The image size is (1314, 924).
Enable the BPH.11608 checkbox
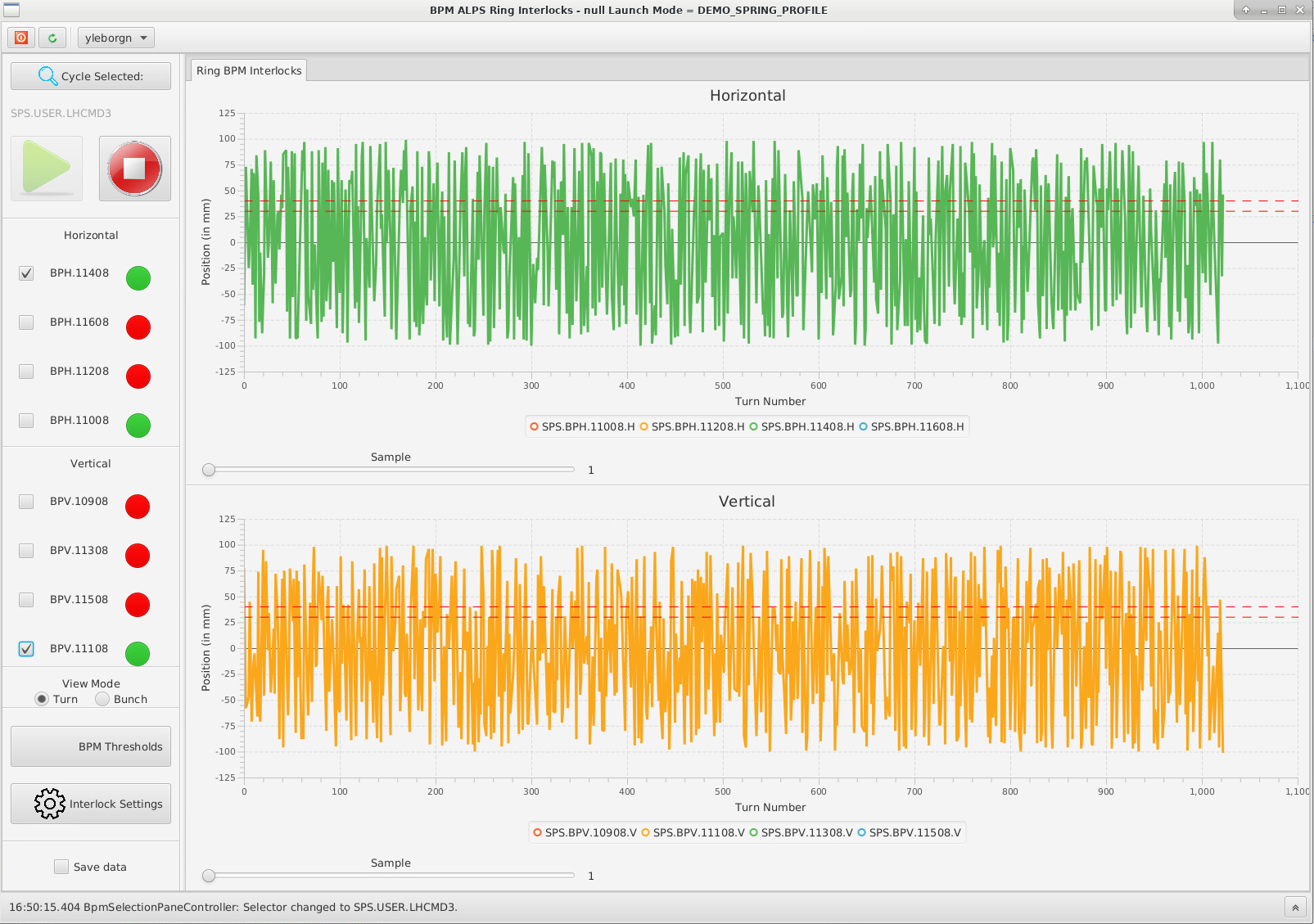pyautogui.click(x=26, y=322)
